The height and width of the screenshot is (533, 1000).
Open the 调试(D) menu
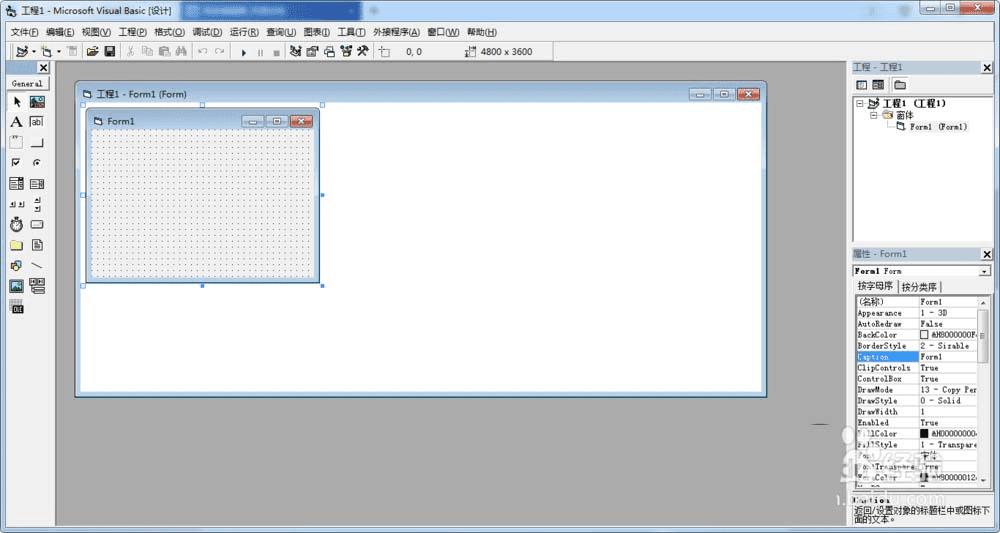point(207,33)
